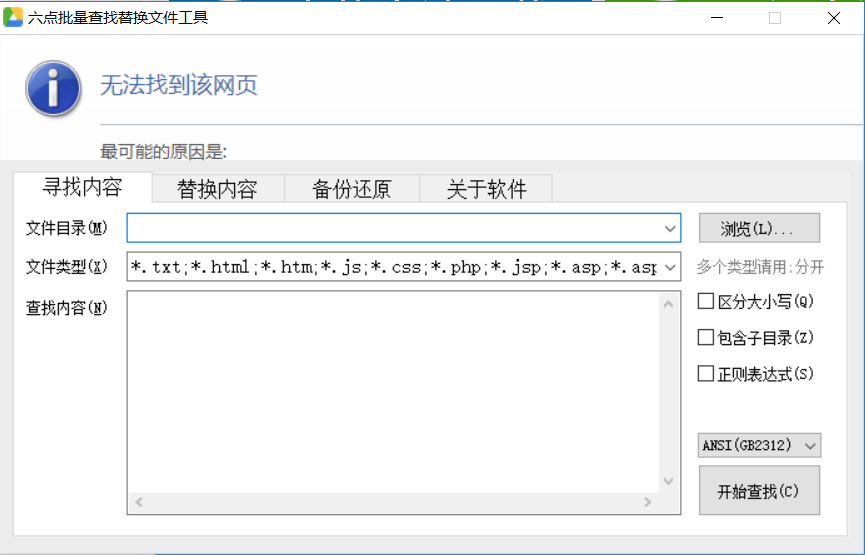Click the horizontal scroll right arrow
The height and width of the screenshot is (555, 865).
tap(647, 502)
